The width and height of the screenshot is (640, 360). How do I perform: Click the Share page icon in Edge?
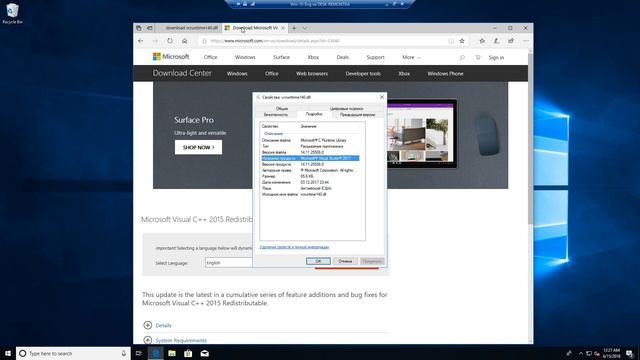[x=511, y=41]
